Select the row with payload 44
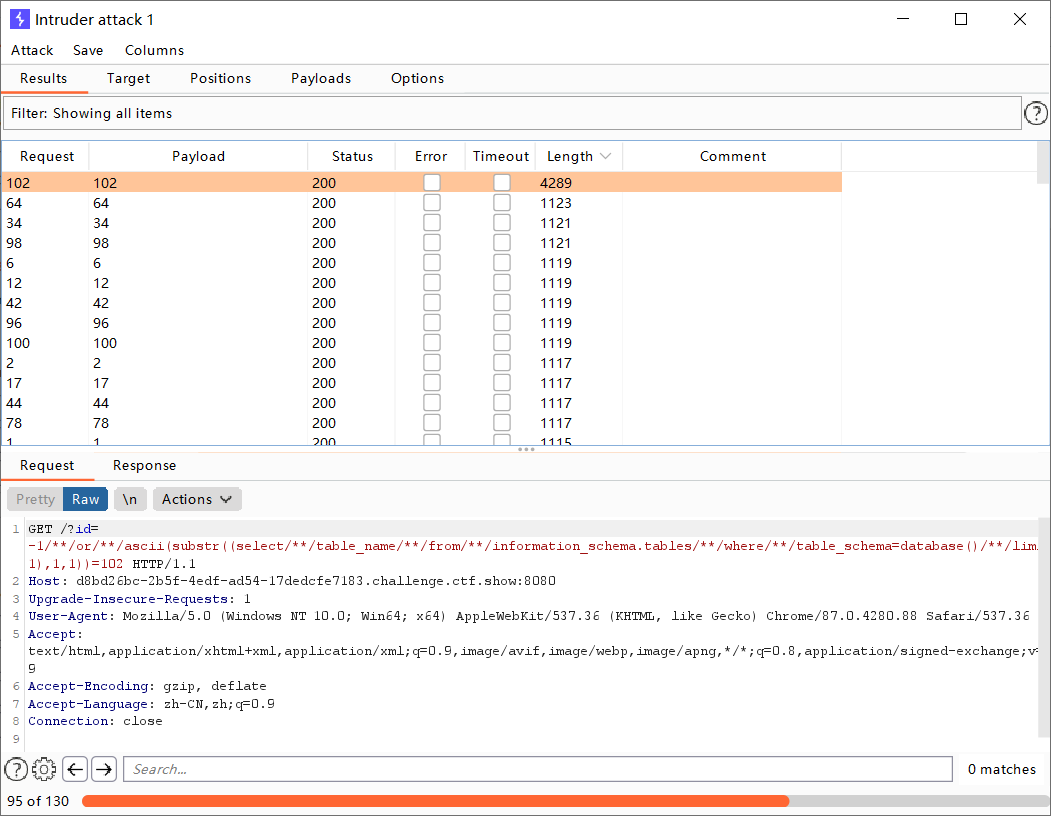1051x816 pixels. point(422,403)
